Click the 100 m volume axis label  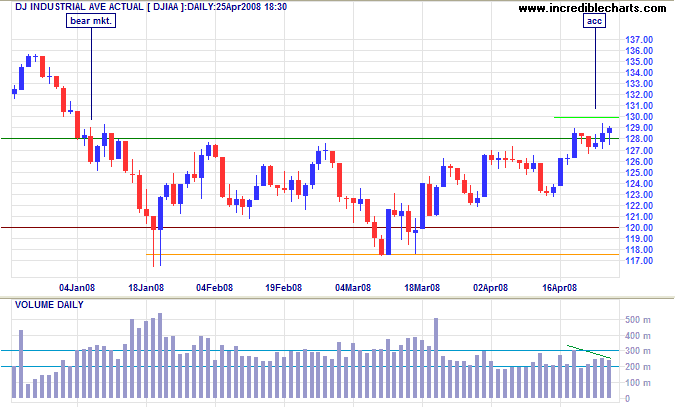coord(638,383)
